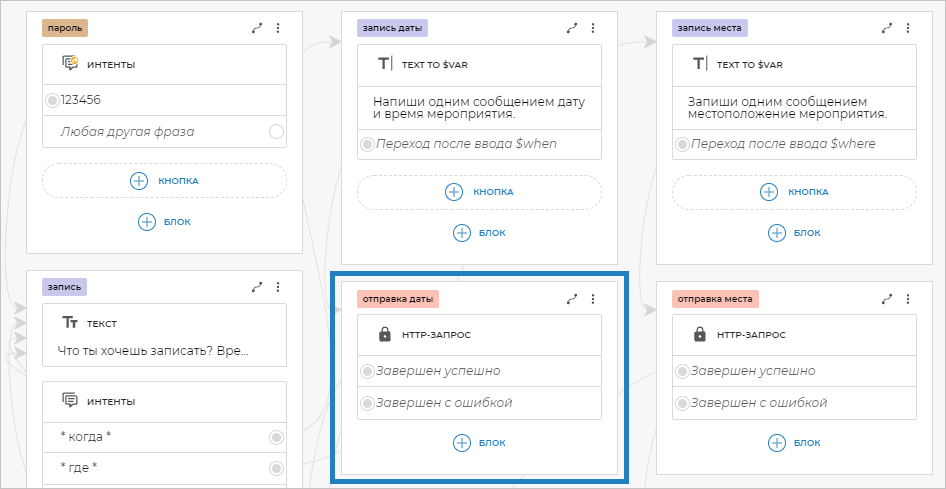The image size is (946, 489).
Task: Click the отправка даты label tag
Action: [397, 298]
